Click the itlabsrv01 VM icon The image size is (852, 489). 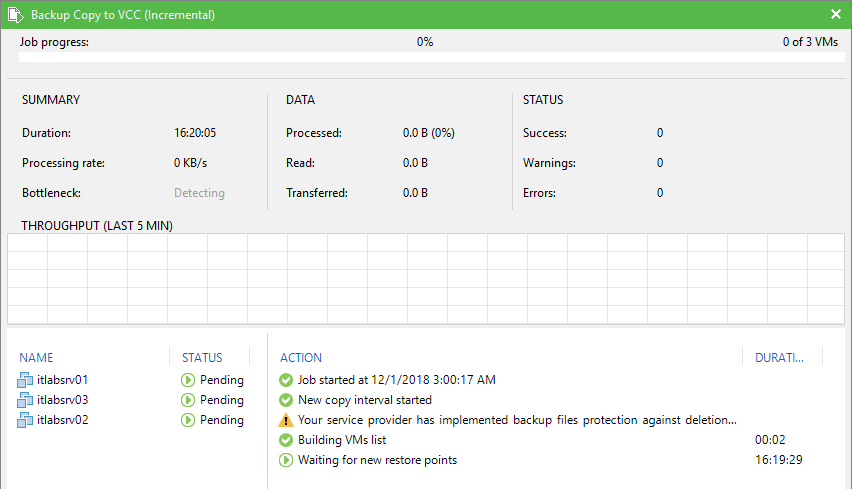(25, 380)
